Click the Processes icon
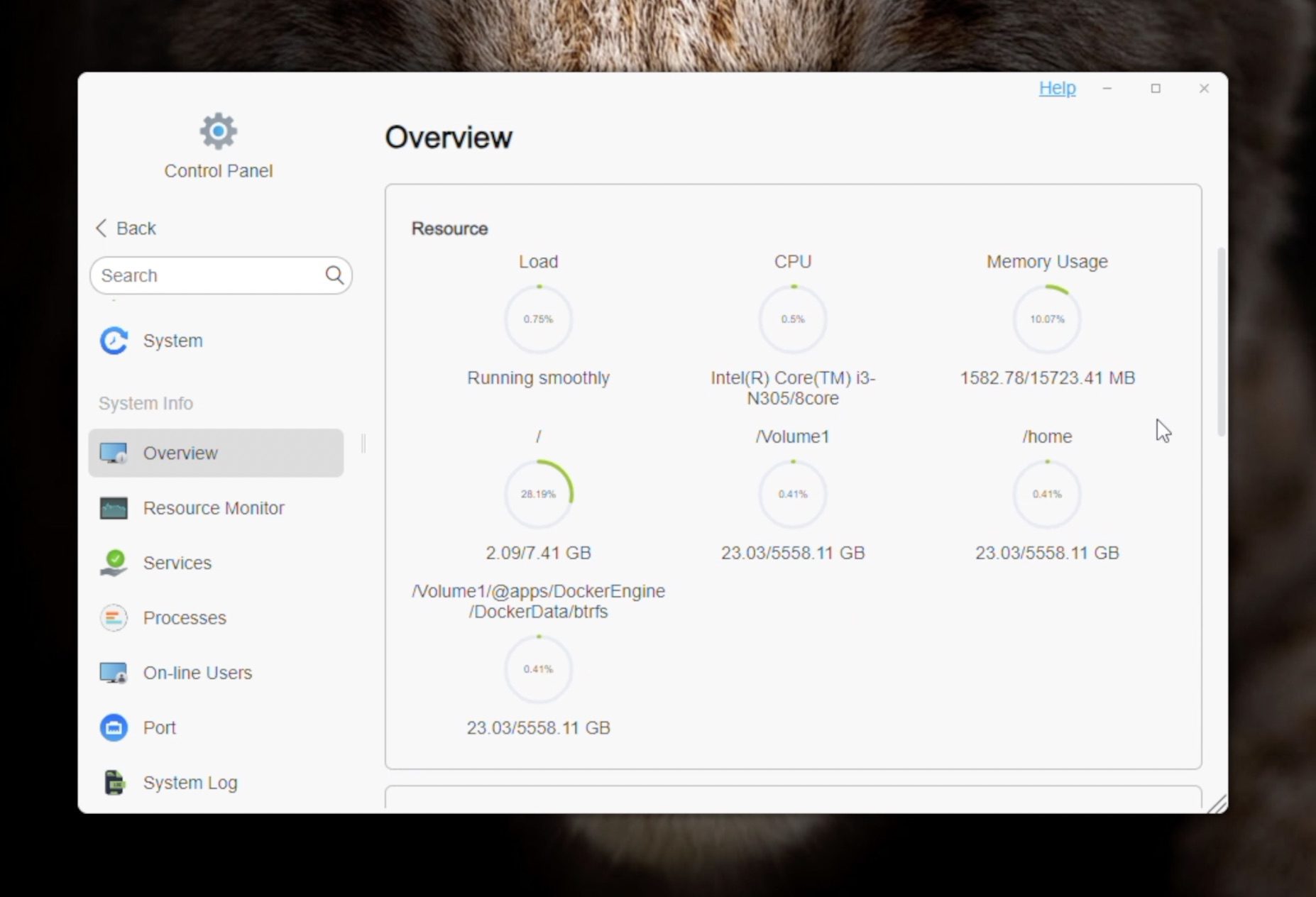 point(114,618)
